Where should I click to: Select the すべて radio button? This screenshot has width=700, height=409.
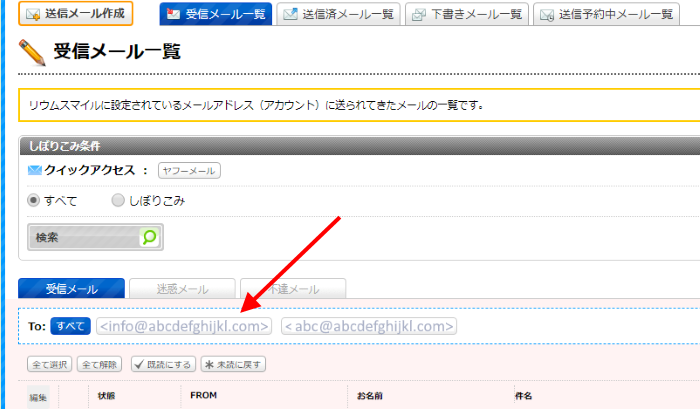[x=33, y=200]
